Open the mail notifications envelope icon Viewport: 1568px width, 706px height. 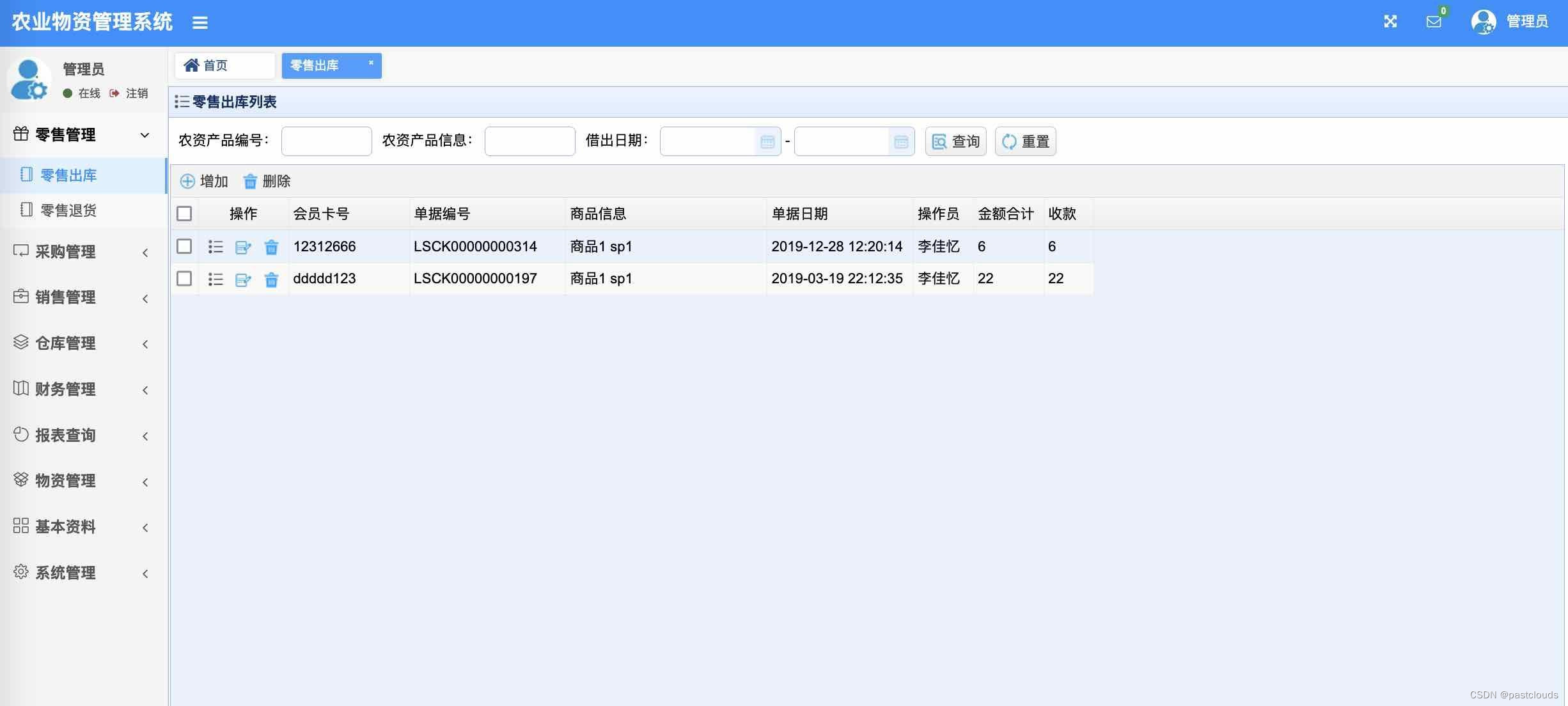tap(1434, 22)
